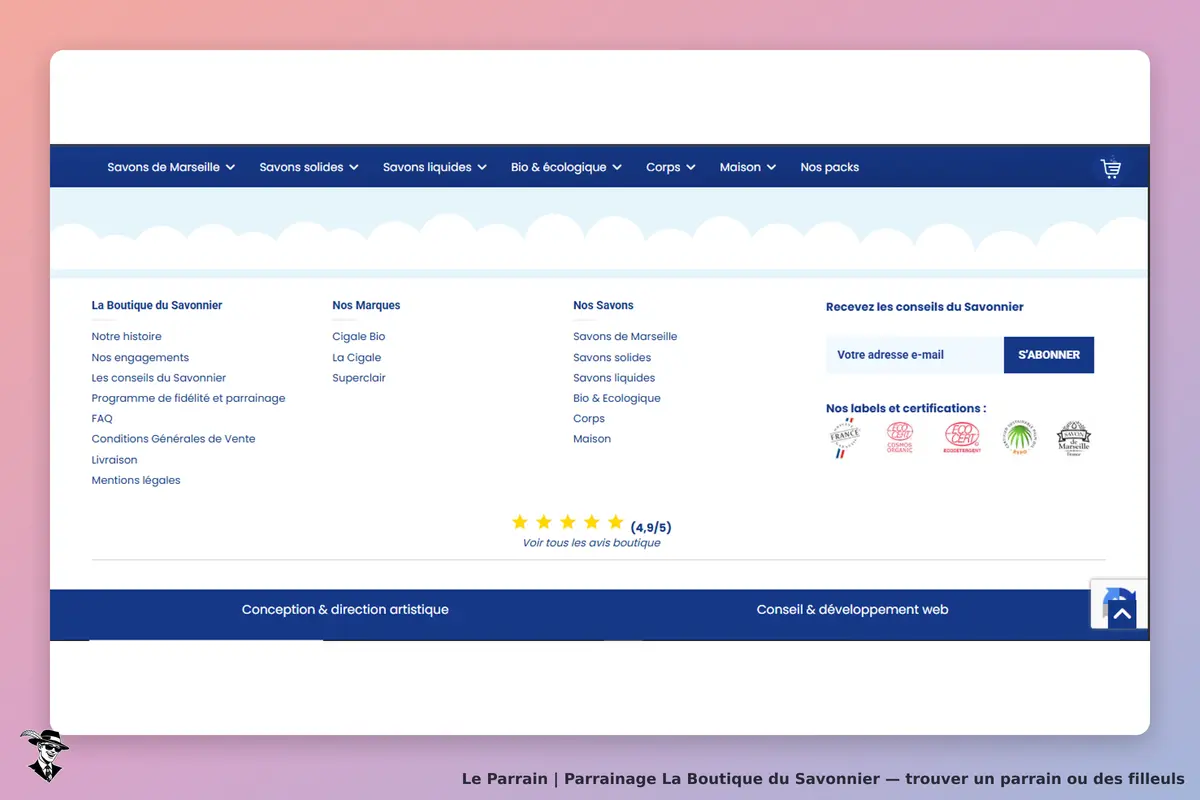Open the FAQ footer link
The width and height of the screenshot is (1200, 800).
point(102,419)
